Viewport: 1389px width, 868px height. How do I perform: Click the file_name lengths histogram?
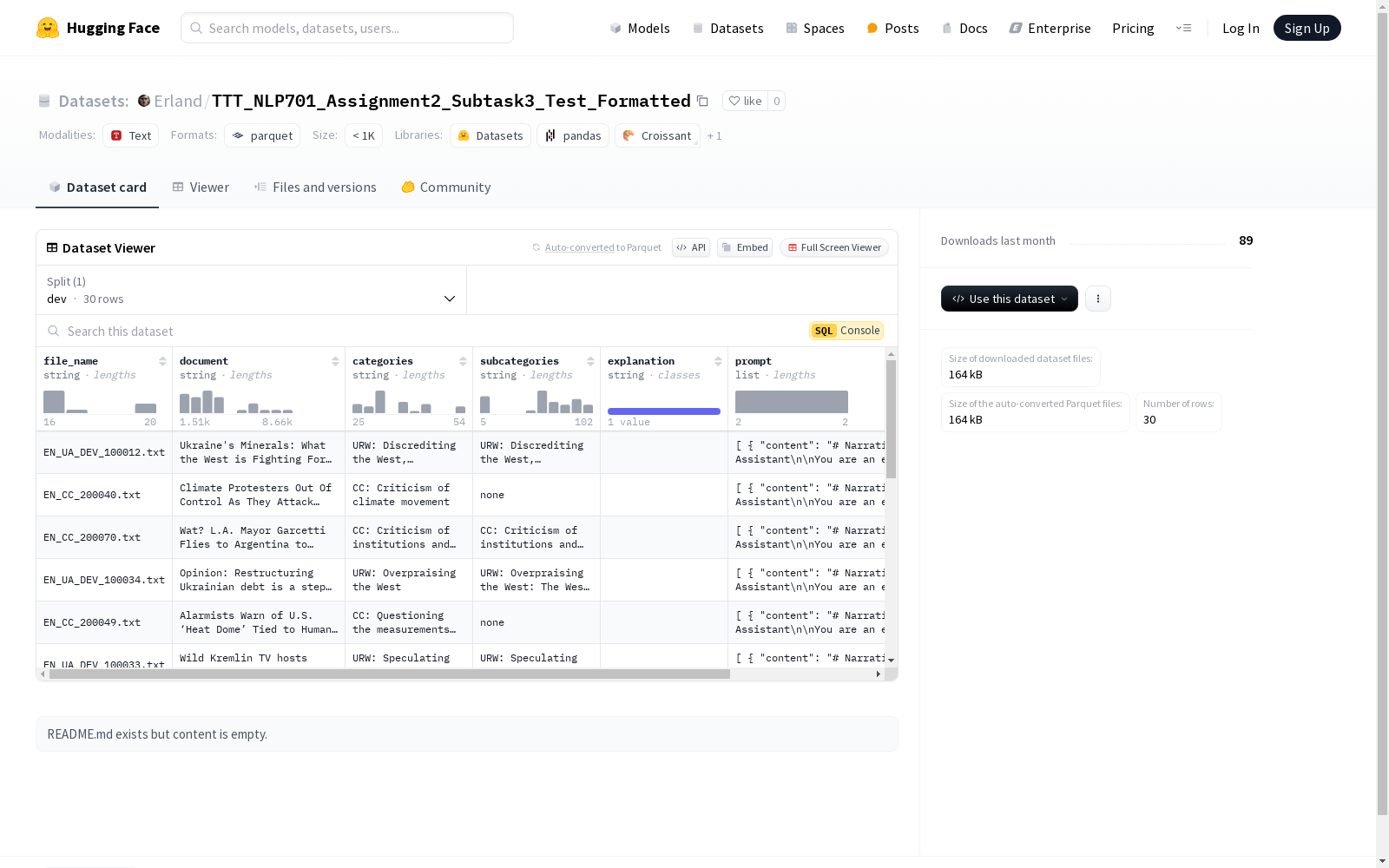pos(100,402)
